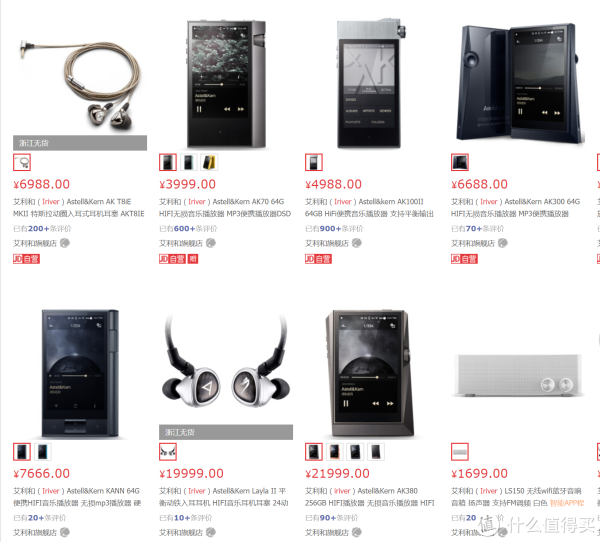Screen dimensions: 600x542
Task: Click store chat icon beside AK300 seller
Action: click(x=503, y=243)
